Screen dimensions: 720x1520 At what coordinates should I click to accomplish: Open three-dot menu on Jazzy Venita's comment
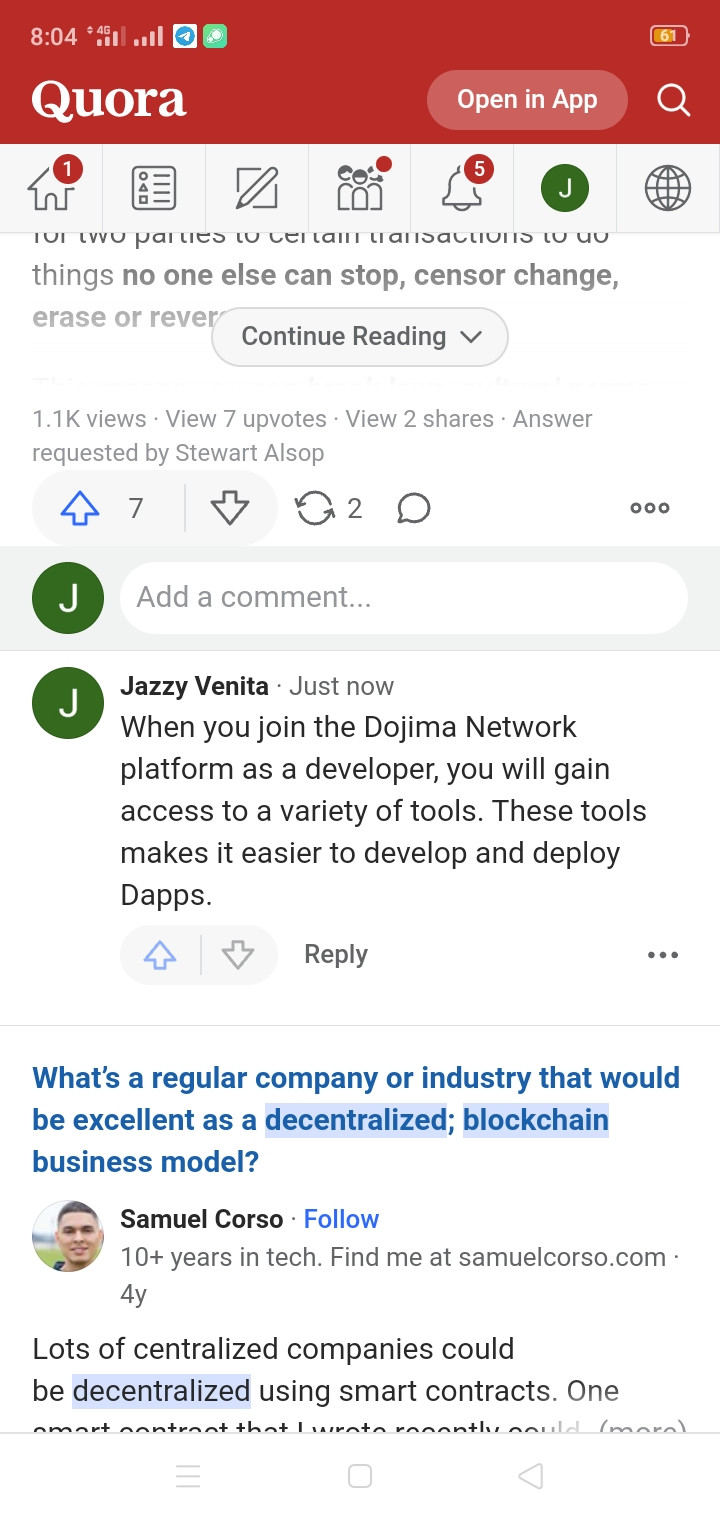point(663,955)
